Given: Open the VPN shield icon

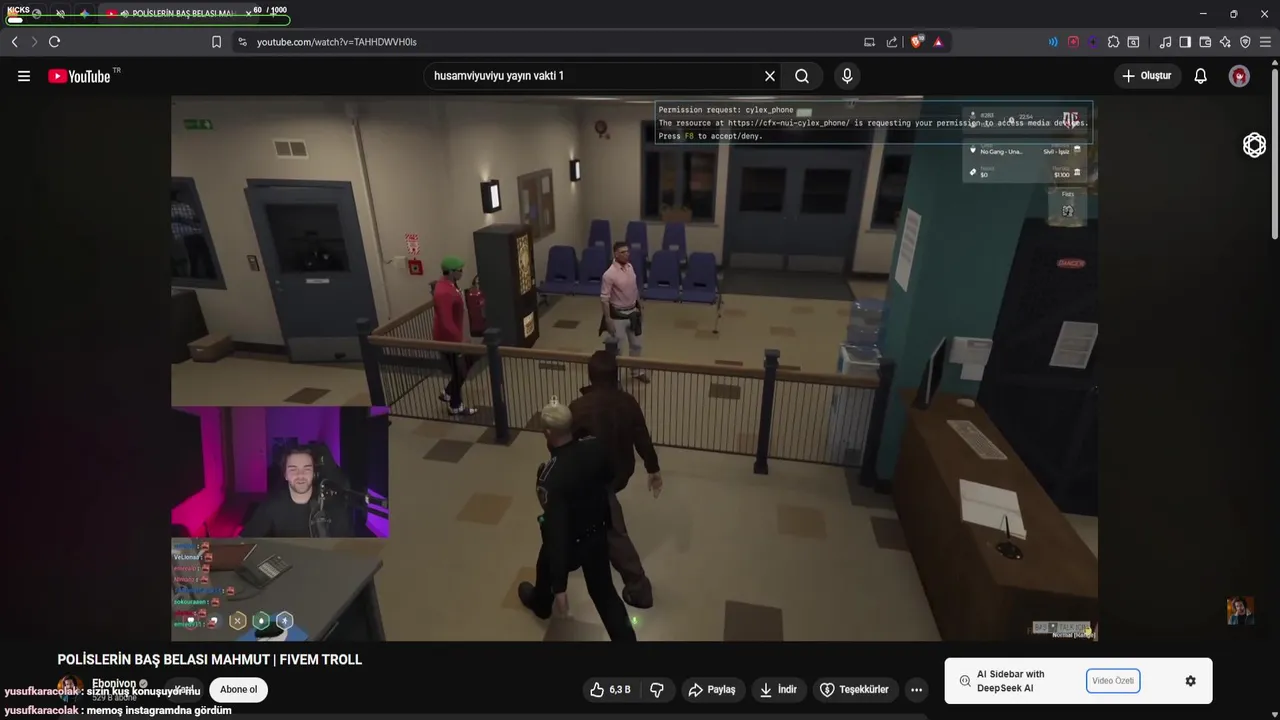Looking at the screenshot, I should point(1245,42).
